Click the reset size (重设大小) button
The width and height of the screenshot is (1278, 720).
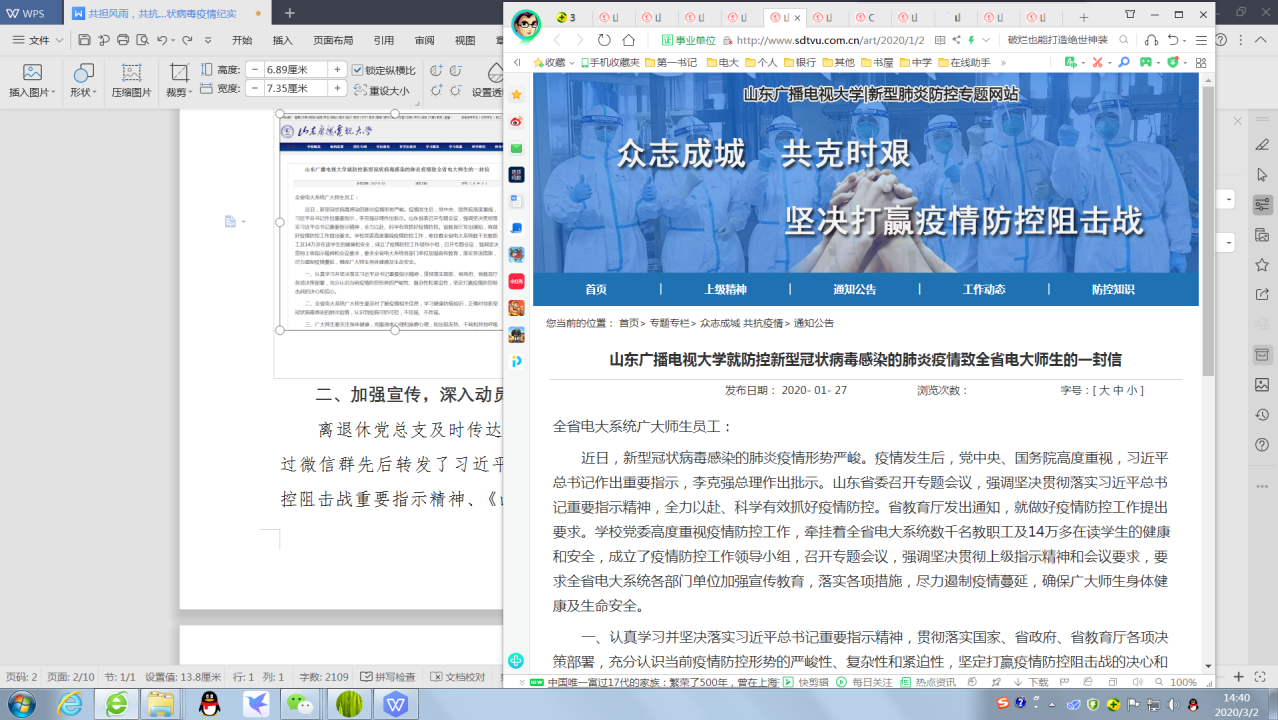(381, 90)
